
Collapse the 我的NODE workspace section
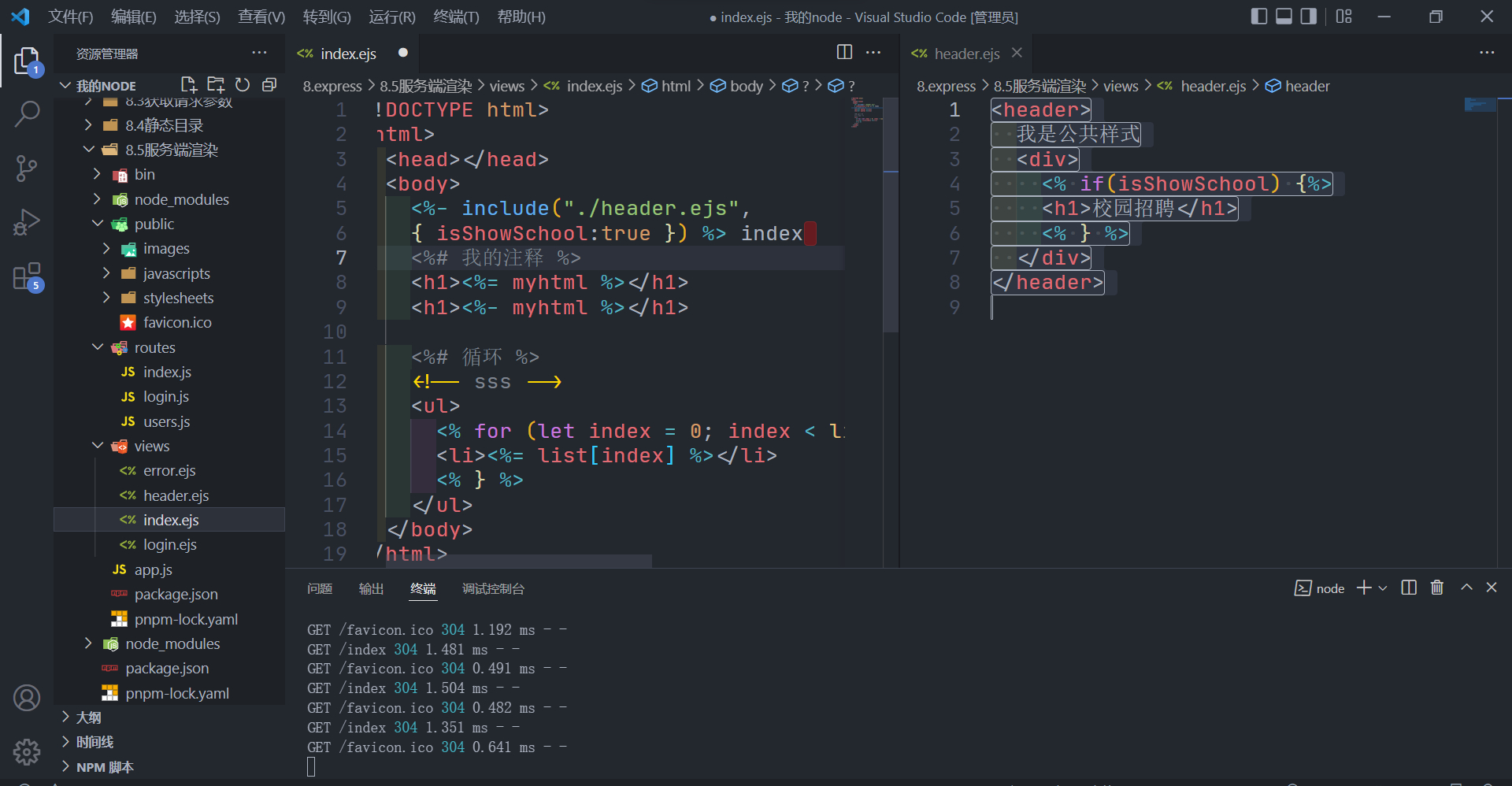click(x=106, y=85)
